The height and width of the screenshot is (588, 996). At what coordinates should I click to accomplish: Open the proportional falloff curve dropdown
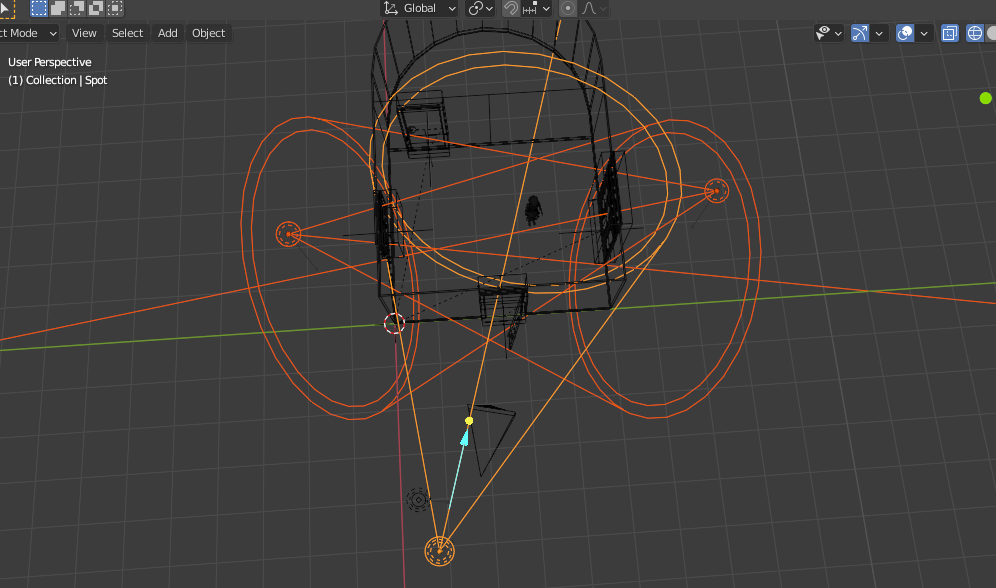pyautogui.click(x=595, y=8)
